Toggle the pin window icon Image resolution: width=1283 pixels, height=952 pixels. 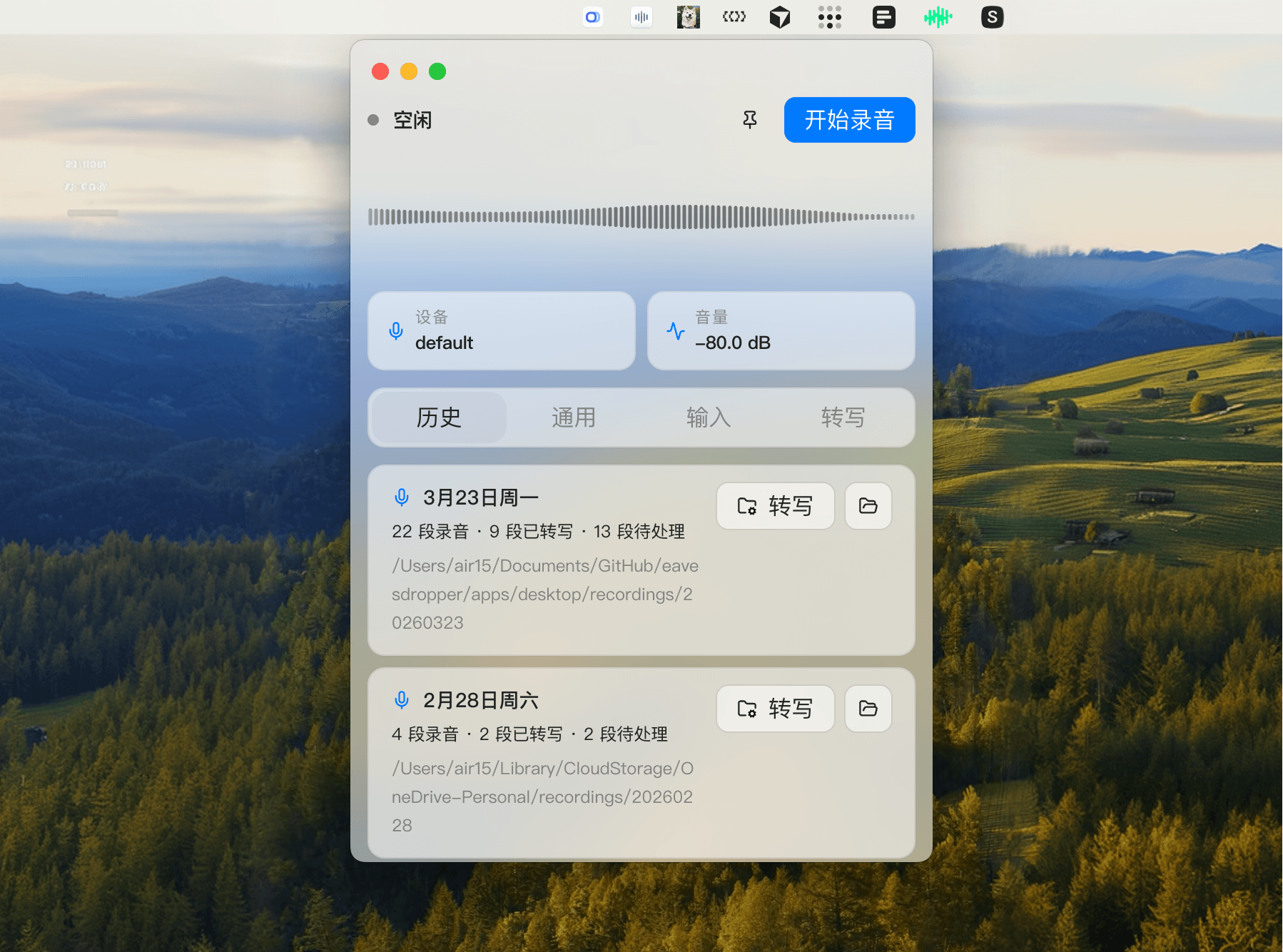[x=749, y=120]
